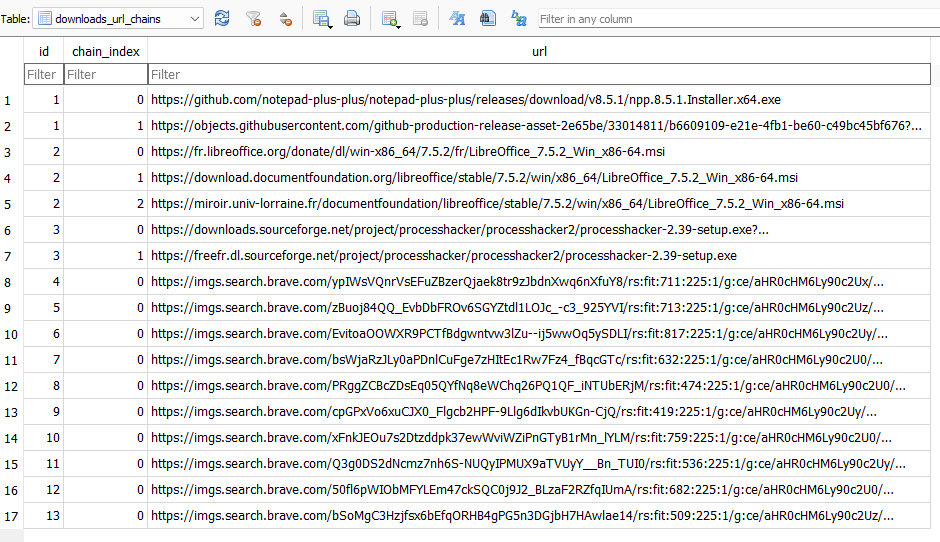This screenshot has height=542, width=940.
Task: Click the id column filter box
Action: coord(44,74)
